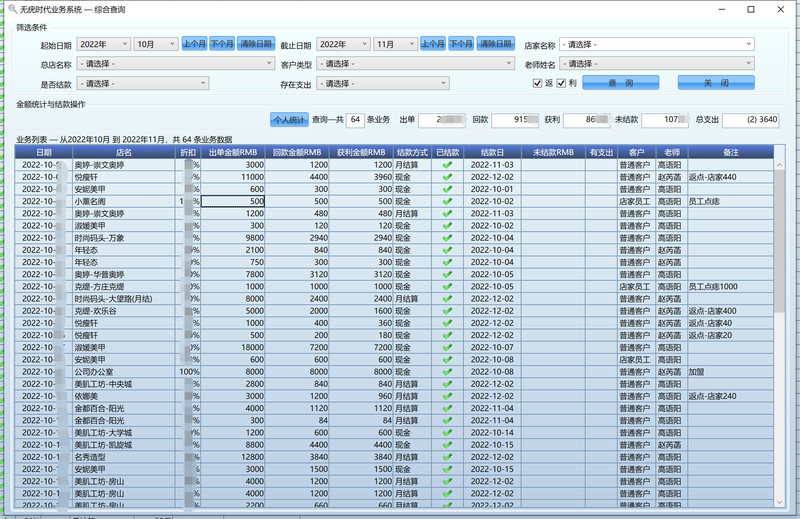Click the 总支出 field showing (2) 3640
Image resolution: width=800 pixels, height=519 pixels.
point(751,120)
